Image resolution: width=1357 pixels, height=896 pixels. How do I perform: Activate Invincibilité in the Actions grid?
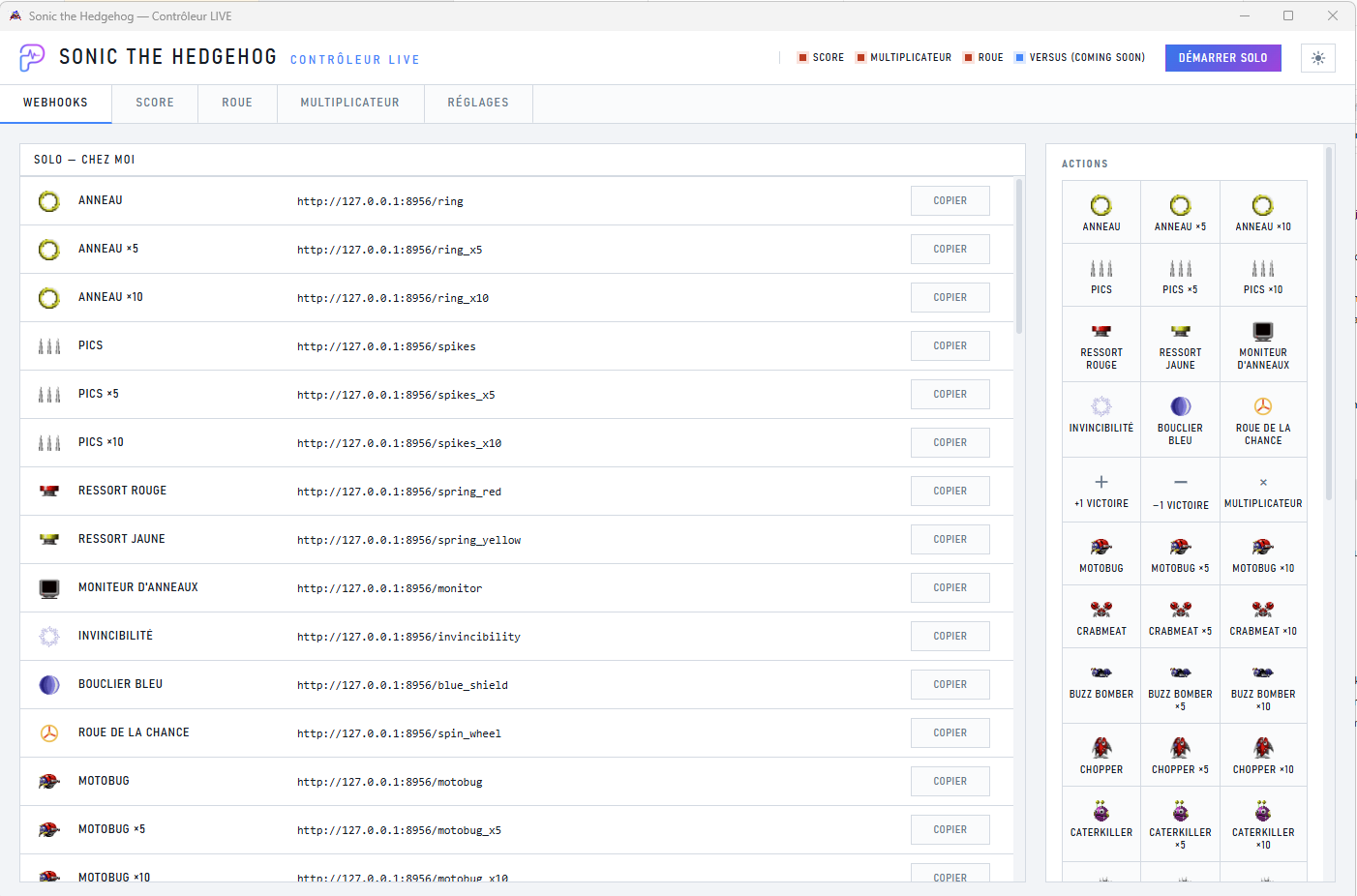pyautogui.click(x=1101, y=420)
